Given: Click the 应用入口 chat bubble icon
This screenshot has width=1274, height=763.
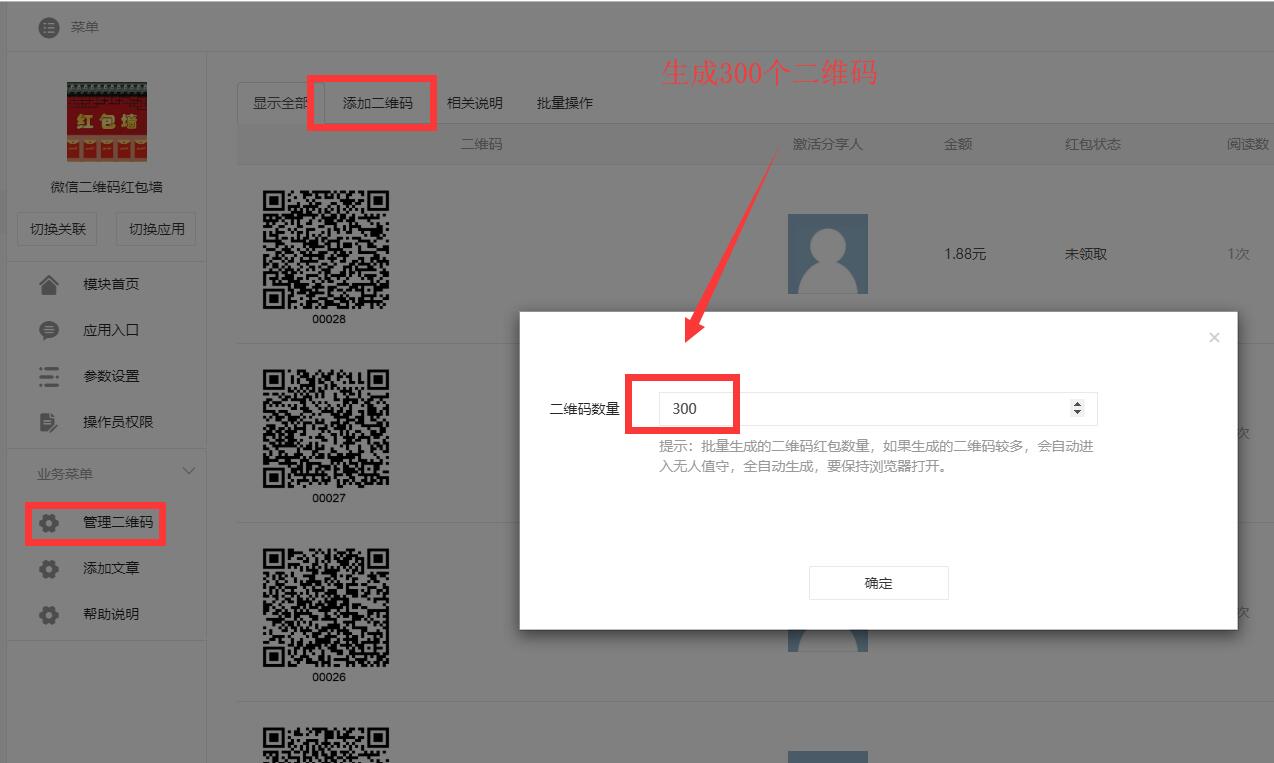Looking at the screenshot, I should tap(49, 331).
